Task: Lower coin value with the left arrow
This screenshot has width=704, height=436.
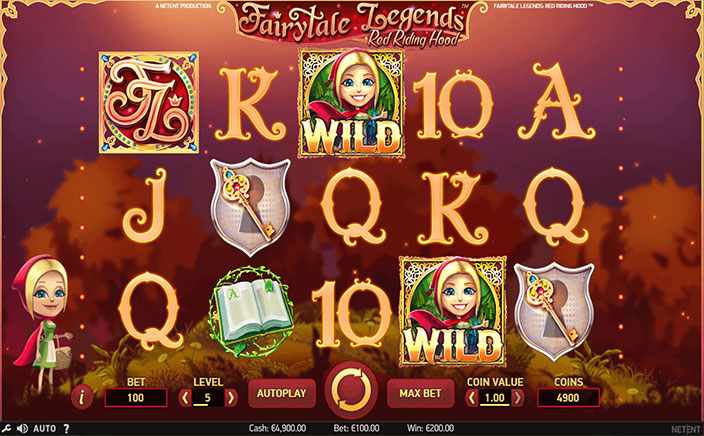Action: pyautogui.click(x=471, y=397)
